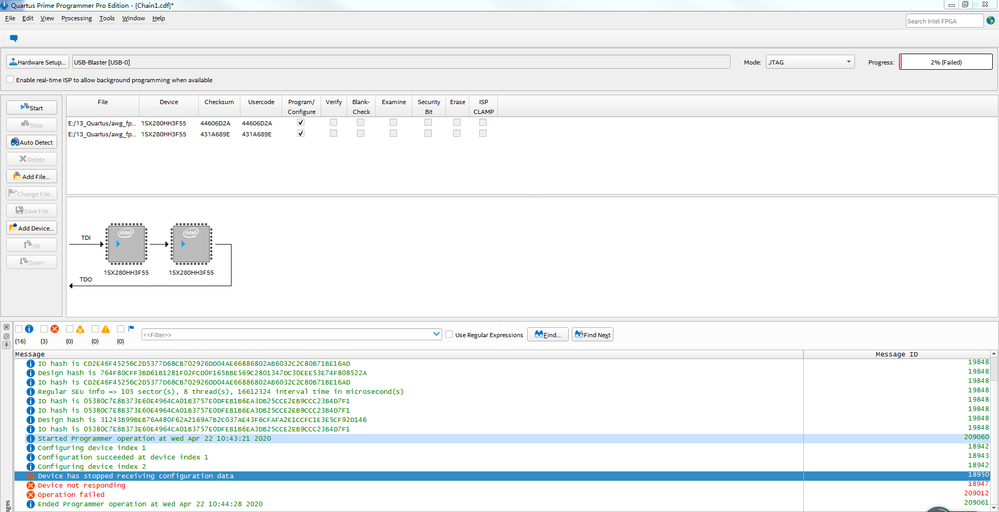Image resolution: width=999 pixels, height=512 pixels.
Task: Click Add Device button
Action: pyautogui.click(x=32, y=228)
